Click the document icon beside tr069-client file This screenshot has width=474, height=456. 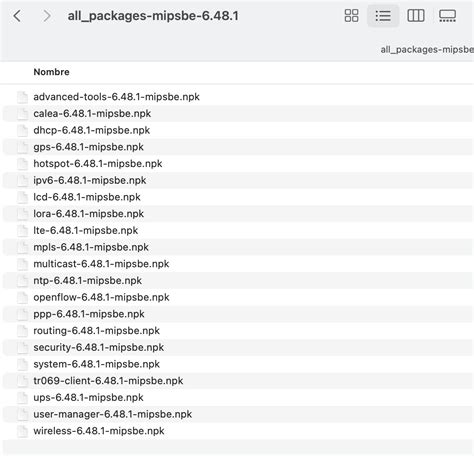pyautogui.click(x=22, y=381)
